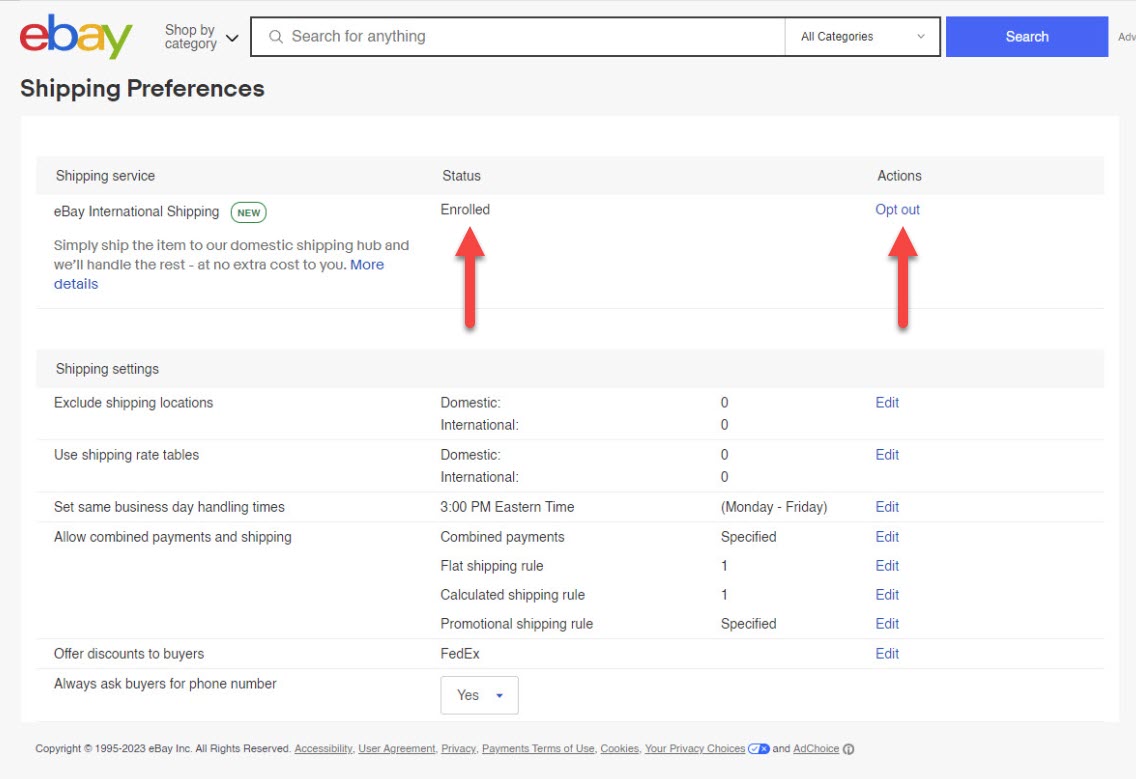Edit the flat shipping rule
This screenshot has height=779, width=1136.
[886, 565]
